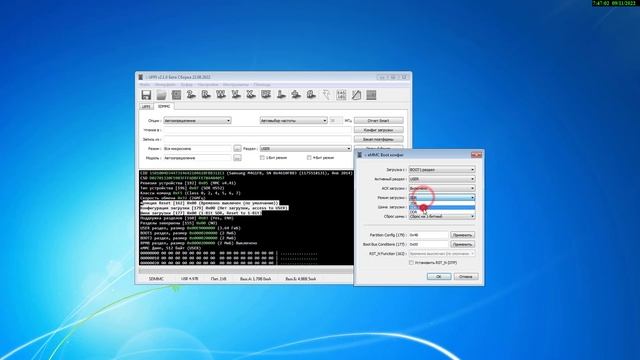Click Применить next to Partition Config

[462, 235]
